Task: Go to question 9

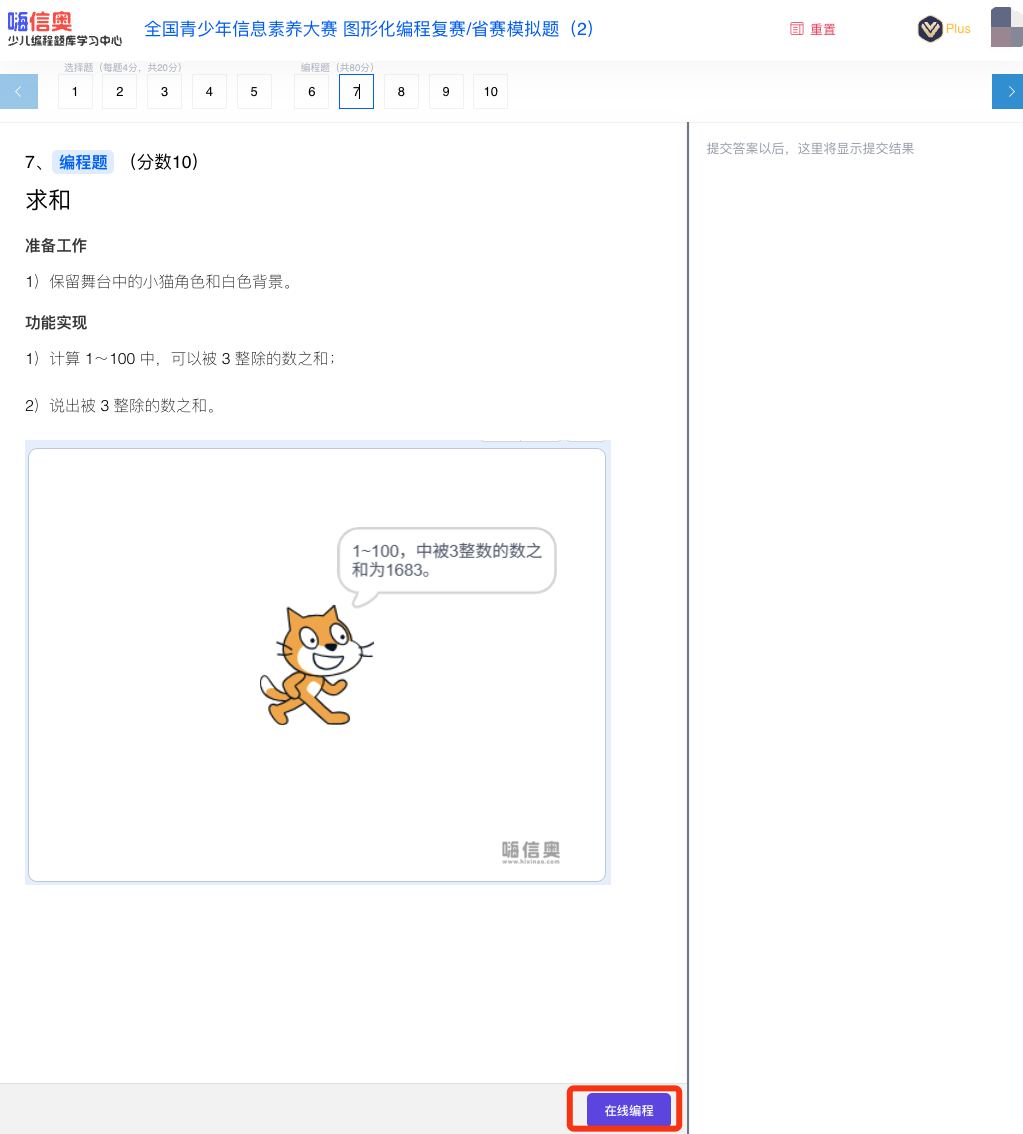Action: coord(446,92)
